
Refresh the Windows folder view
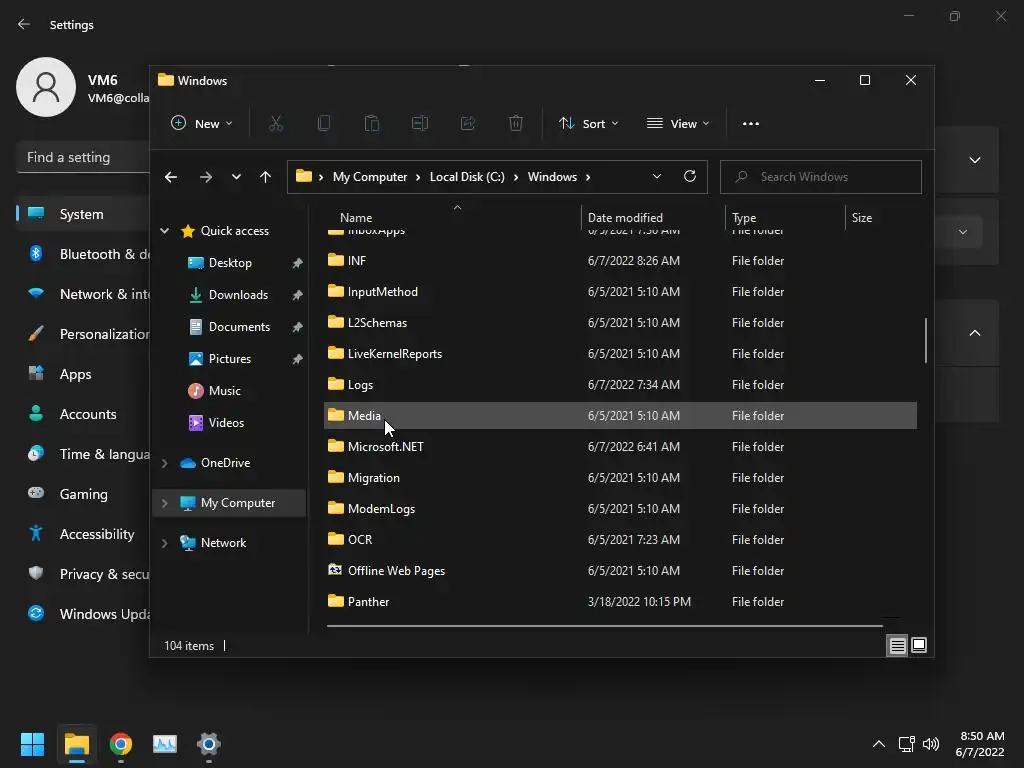point(690,176)
